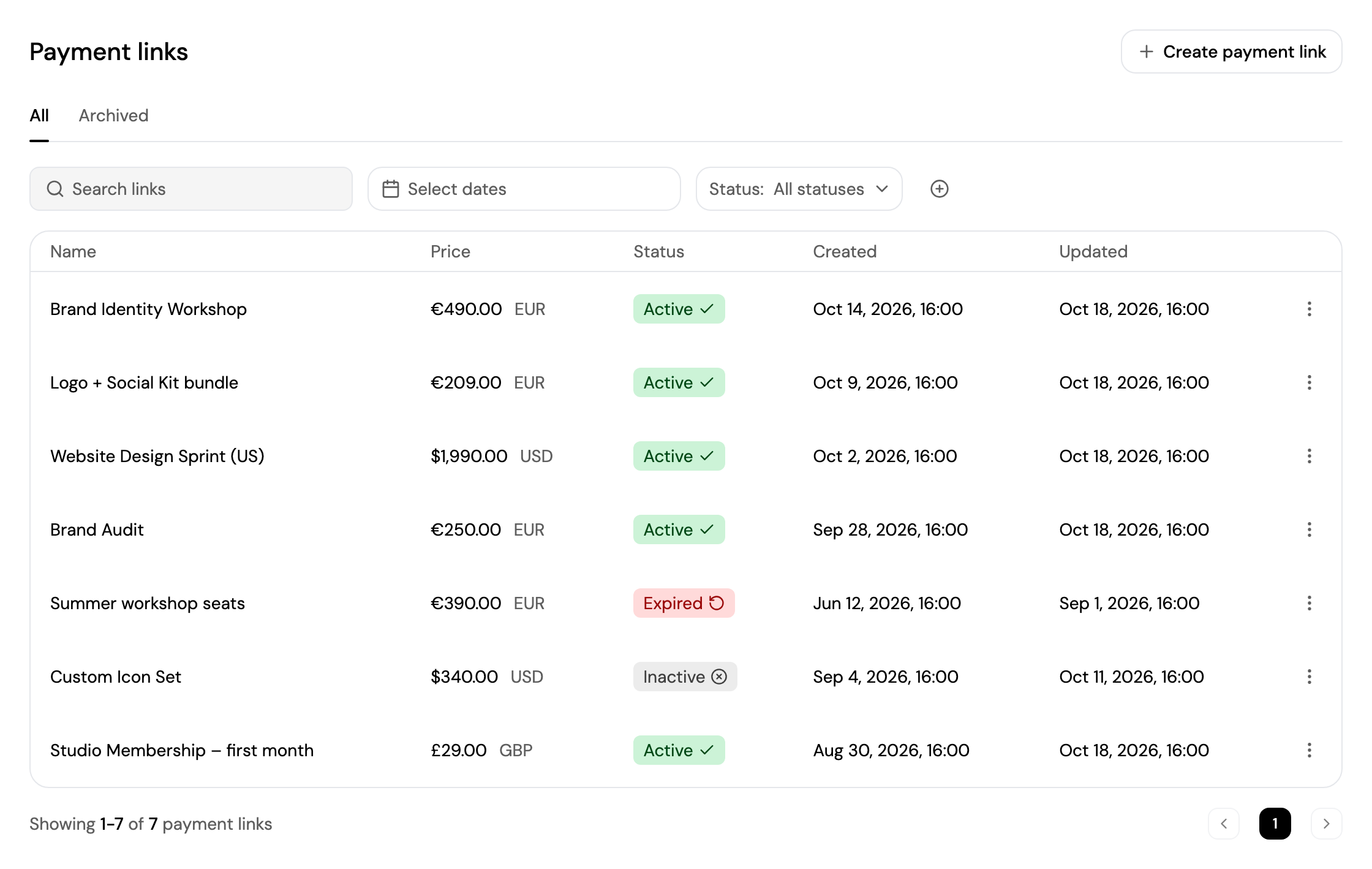This screenshot has width=1372, height=869.
Task: Click Active badge for Brand Identity Workshop
Action: click(679, 309)
